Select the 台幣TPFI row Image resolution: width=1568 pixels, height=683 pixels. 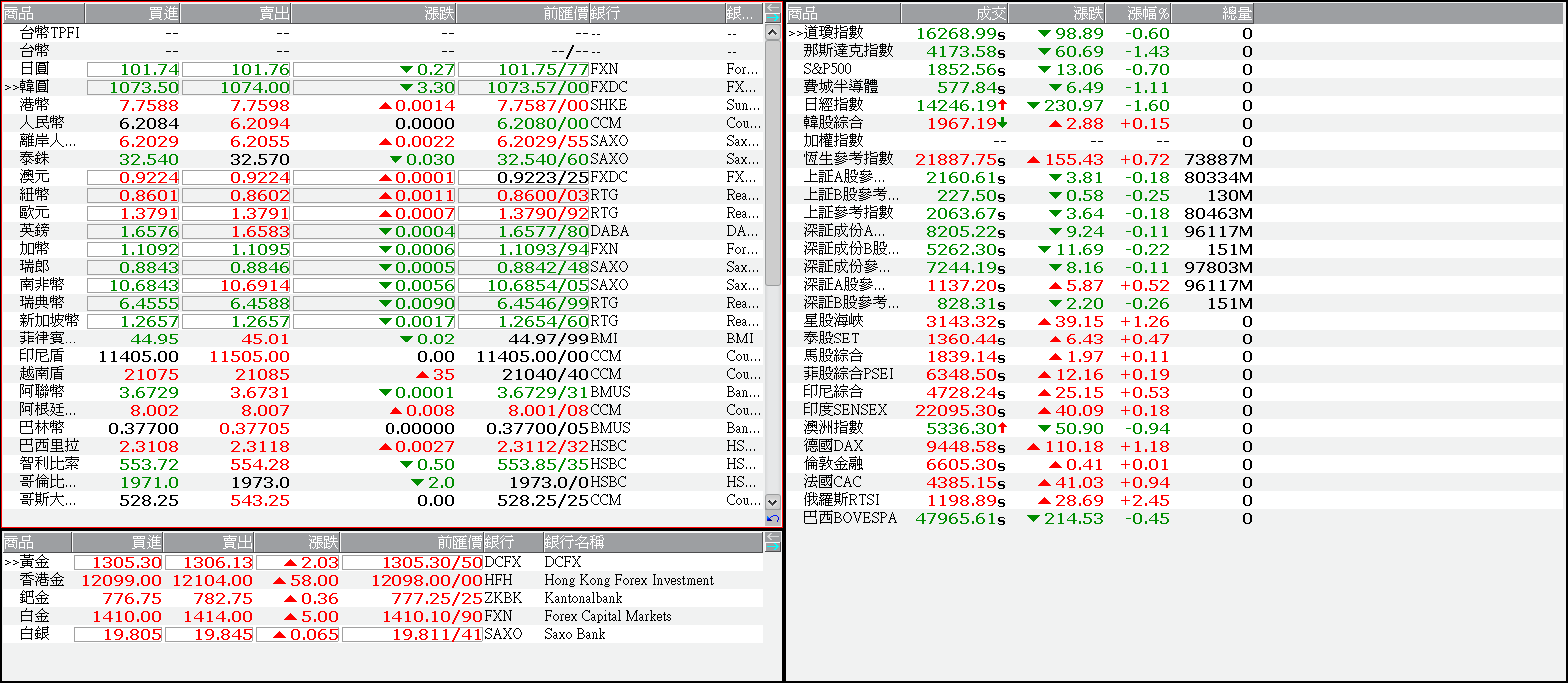pos(383,33)
